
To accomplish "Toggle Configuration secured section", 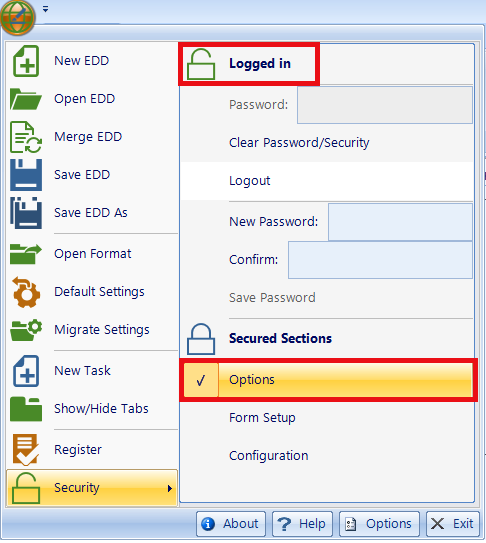I will tap(328, 456).
